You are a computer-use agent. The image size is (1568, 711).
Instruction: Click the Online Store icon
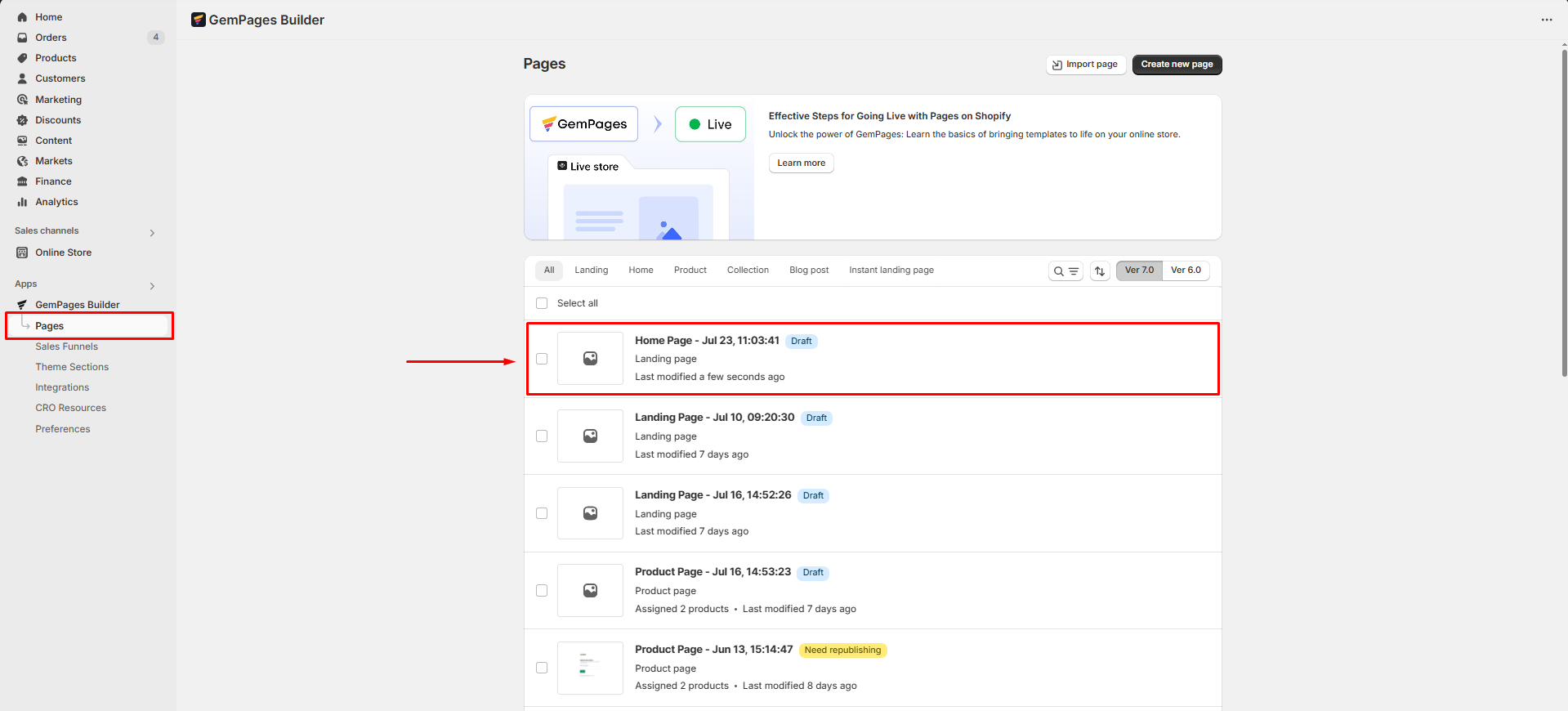tap(22, 253)
